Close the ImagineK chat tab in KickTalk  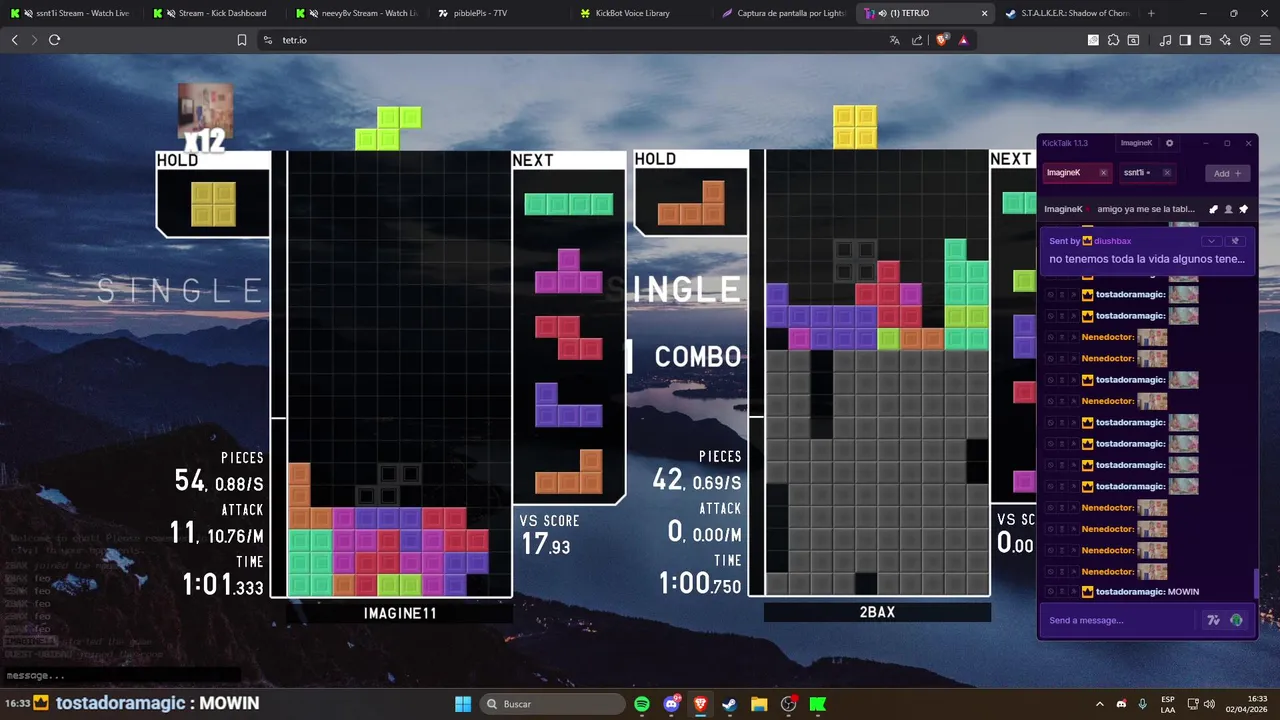tap(1103, 173)
